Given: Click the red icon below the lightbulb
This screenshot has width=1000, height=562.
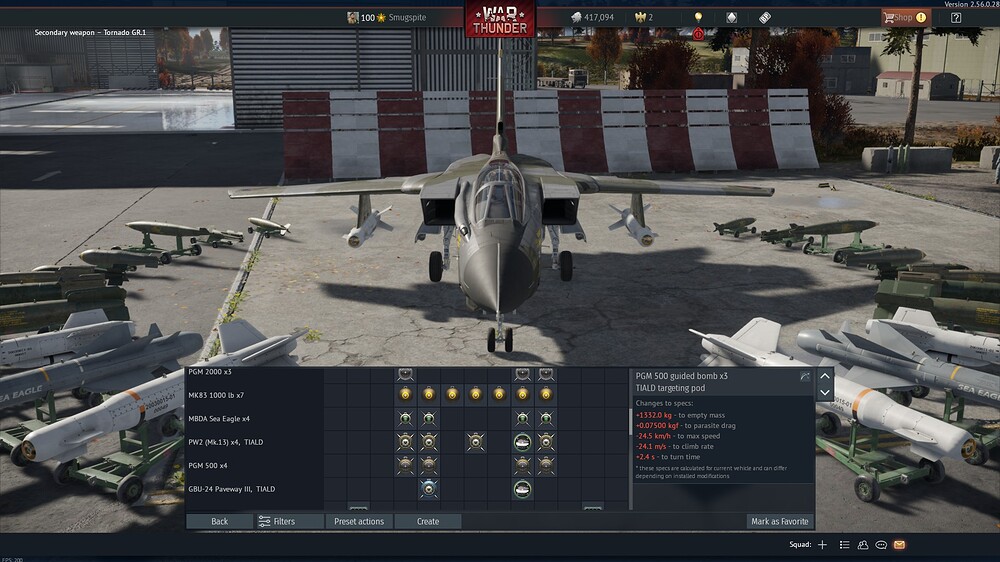Looking at the screenshot, I should 698,33.
